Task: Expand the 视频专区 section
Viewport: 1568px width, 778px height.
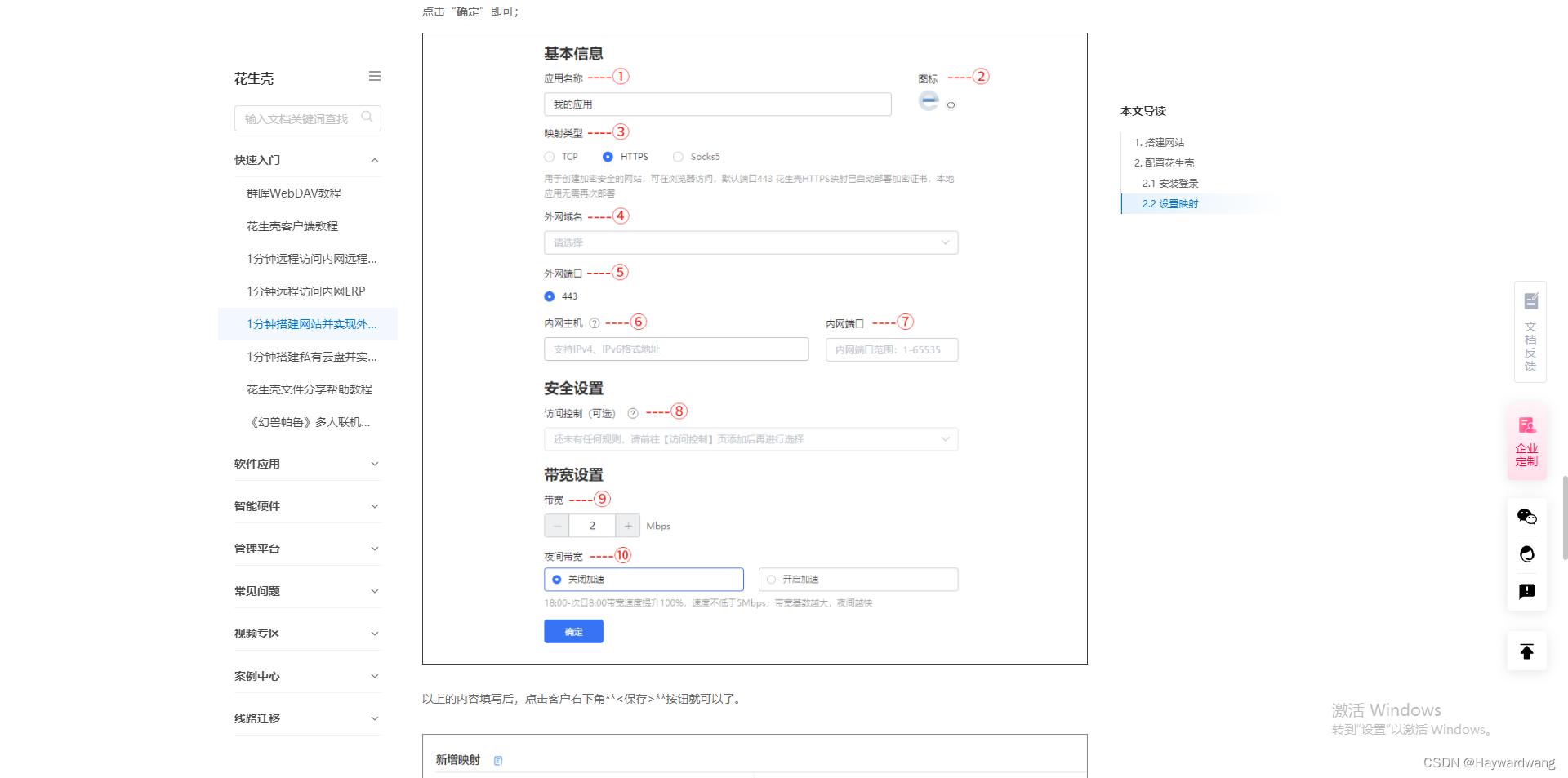Action: (307, 634)
